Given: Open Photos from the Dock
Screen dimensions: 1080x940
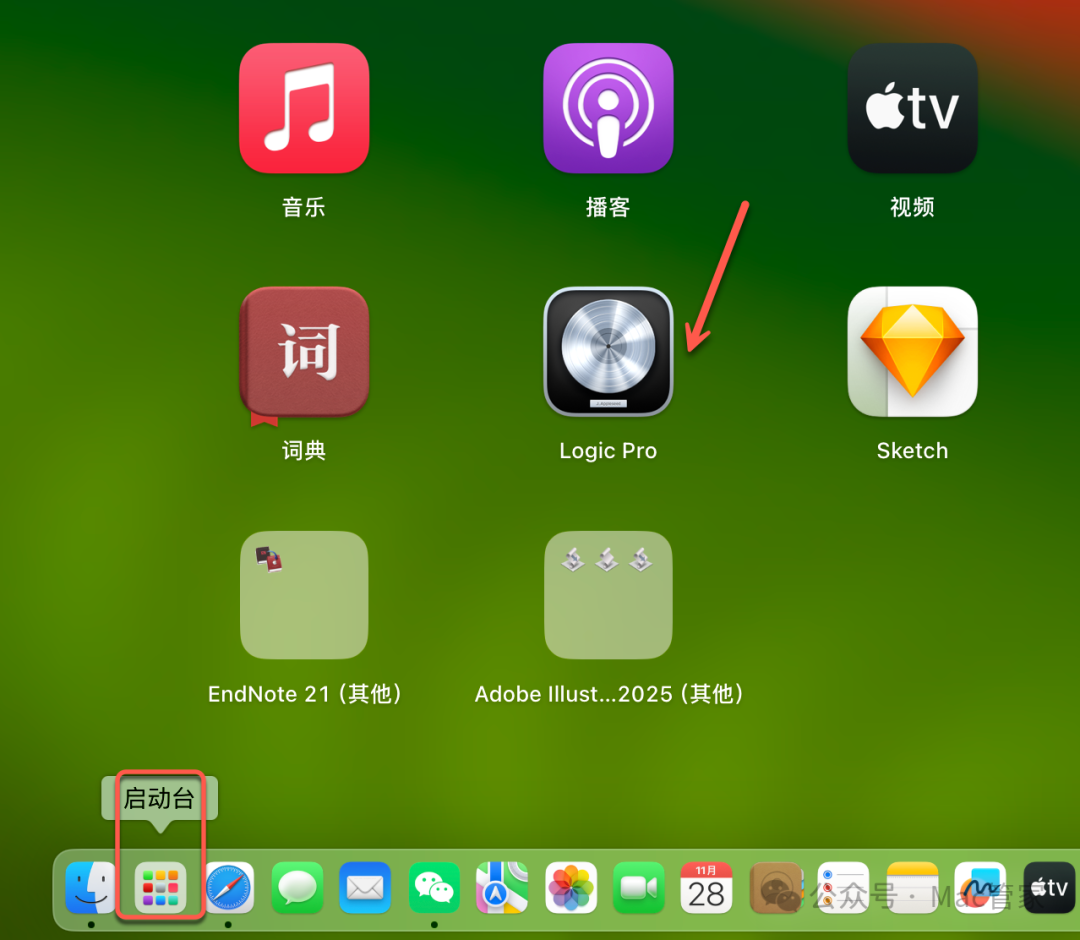Looking at the screenshot, I should click(x=570, y=888).
